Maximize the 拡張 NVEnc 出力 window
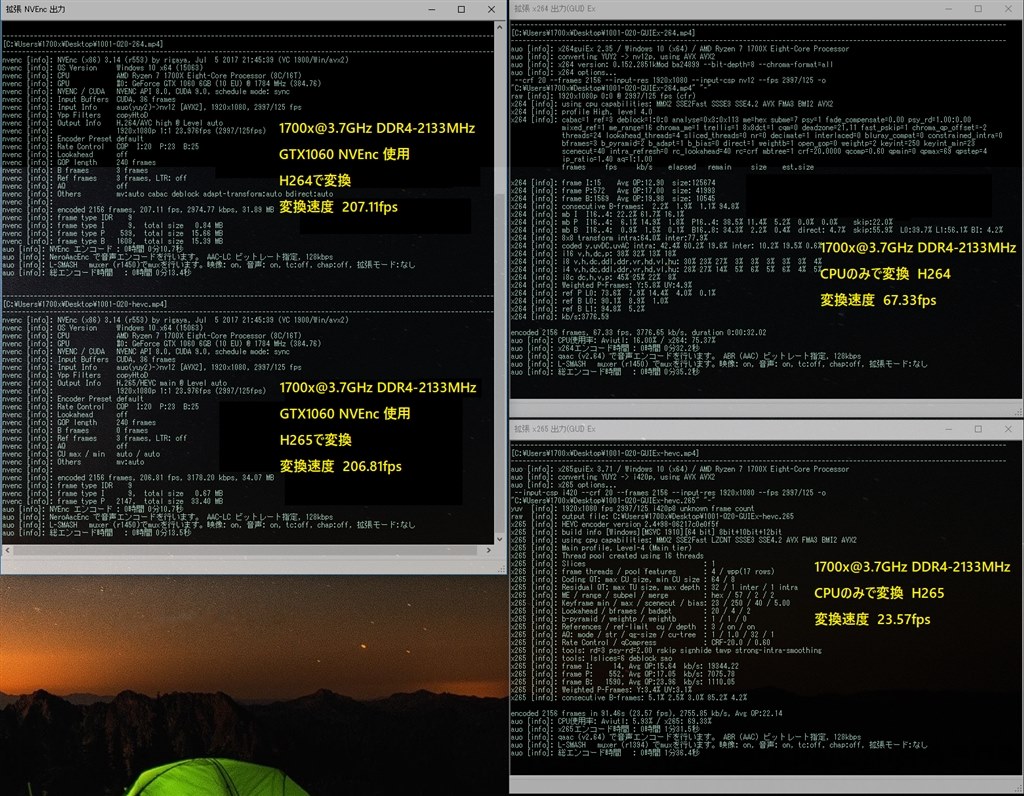 tap(461, 9)
